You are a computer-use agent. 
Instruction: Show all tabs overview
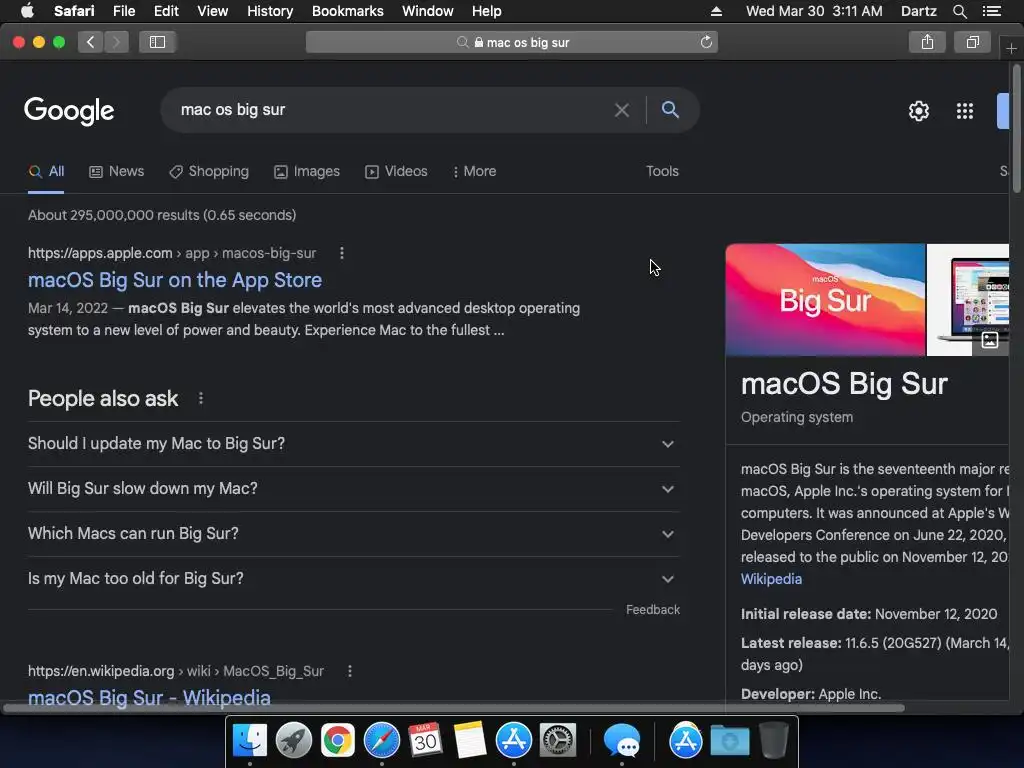pos(972,42)
